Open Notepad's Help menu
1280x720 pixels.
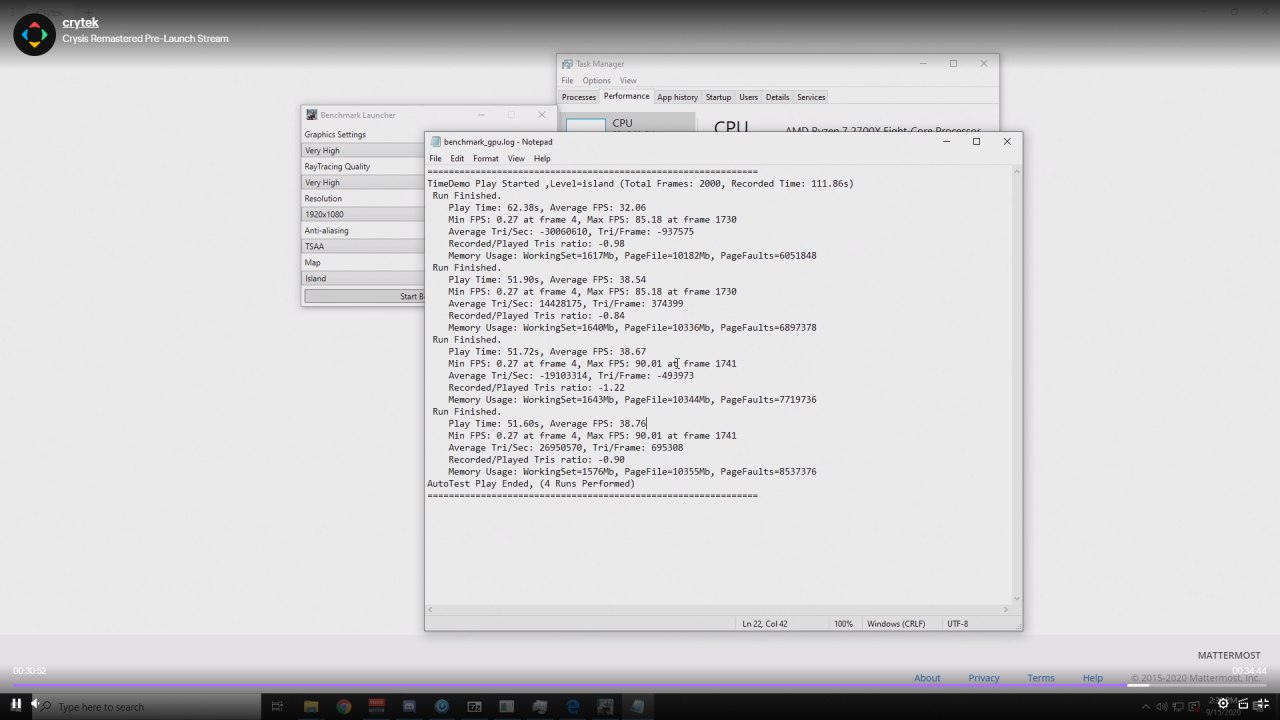(542, 158)
